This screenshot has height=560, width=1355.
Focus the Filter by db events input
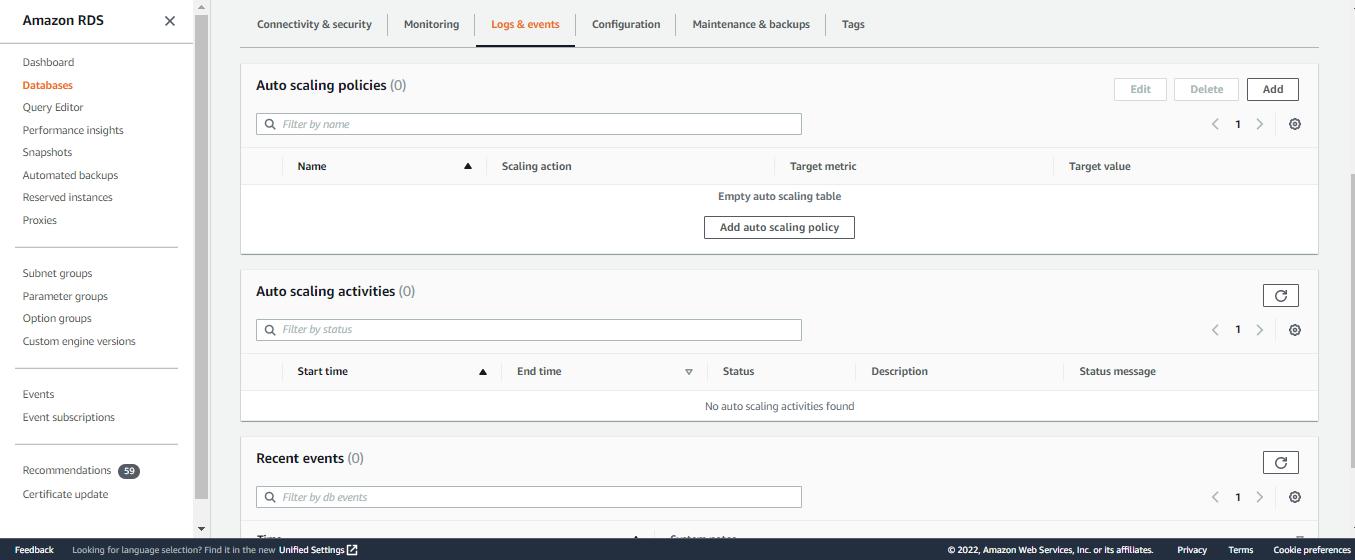coord(529,497)
